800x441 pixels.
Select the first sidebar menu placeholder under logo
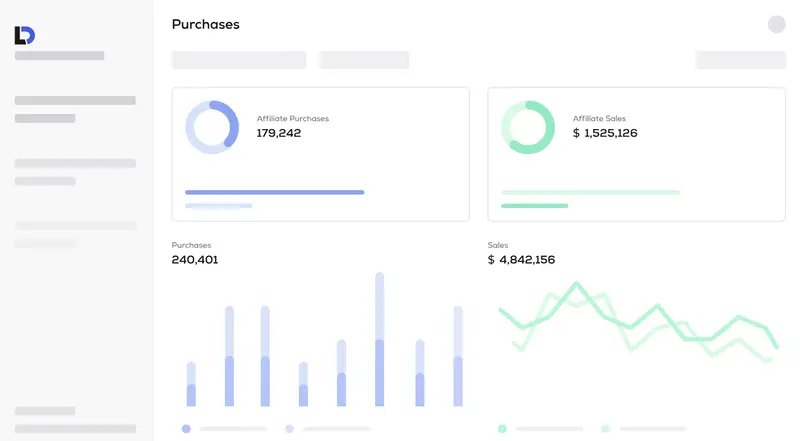[x=59, y=56]
